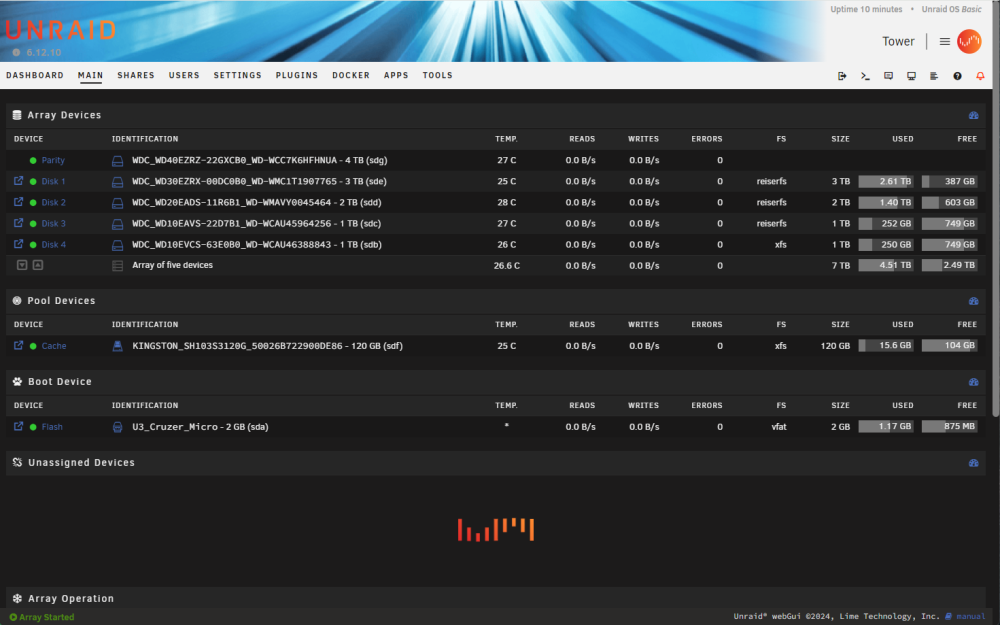Click the up arrow toggle in array totals row
This screenshot has height=625, width=1000.
coord(38,265)
